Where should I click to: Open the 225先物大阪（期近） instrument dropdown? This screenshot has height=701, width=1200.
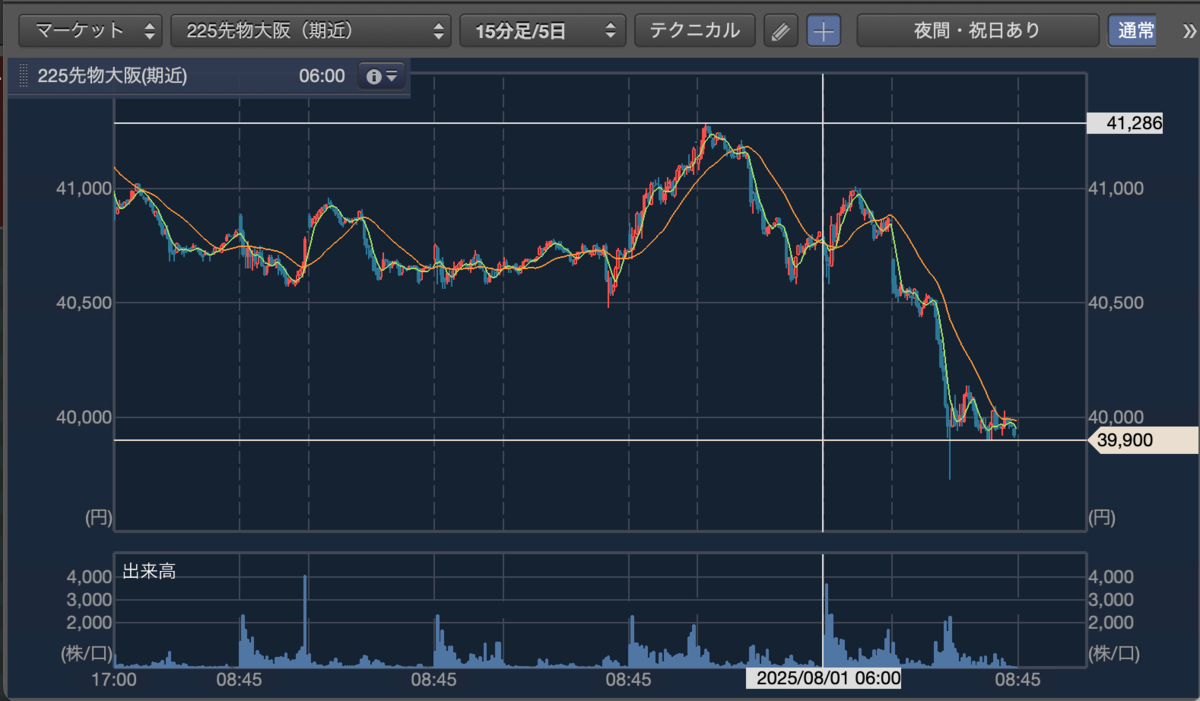coord(311,30)
